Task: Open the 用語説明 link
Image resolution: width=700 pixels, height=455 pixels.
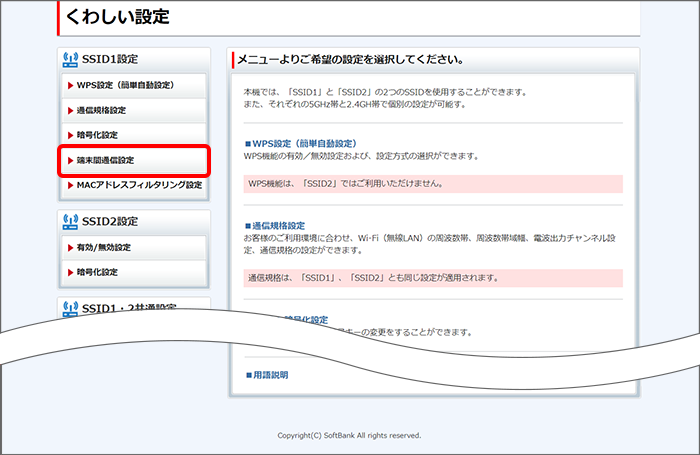Action: (270, 375)
